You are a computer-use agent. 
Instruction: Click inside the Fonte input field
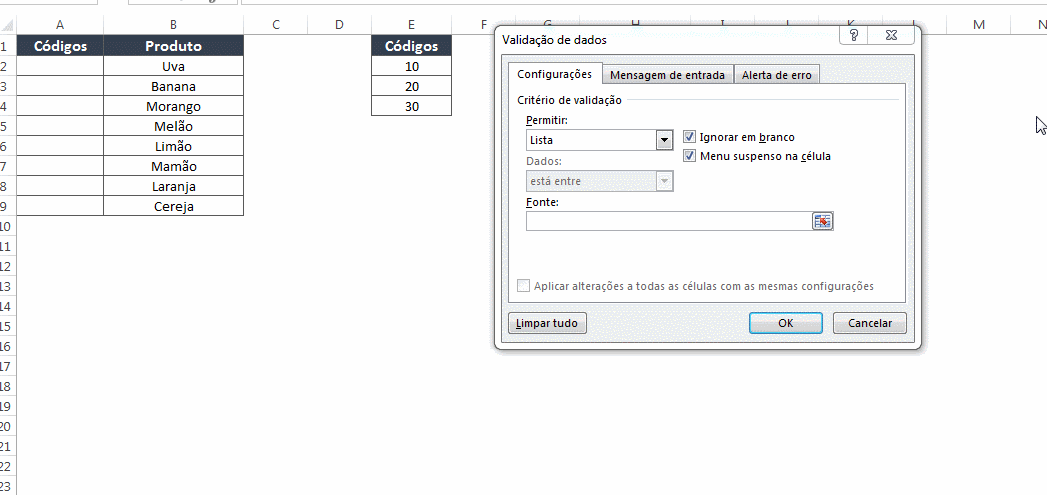(x=667, y=221)
